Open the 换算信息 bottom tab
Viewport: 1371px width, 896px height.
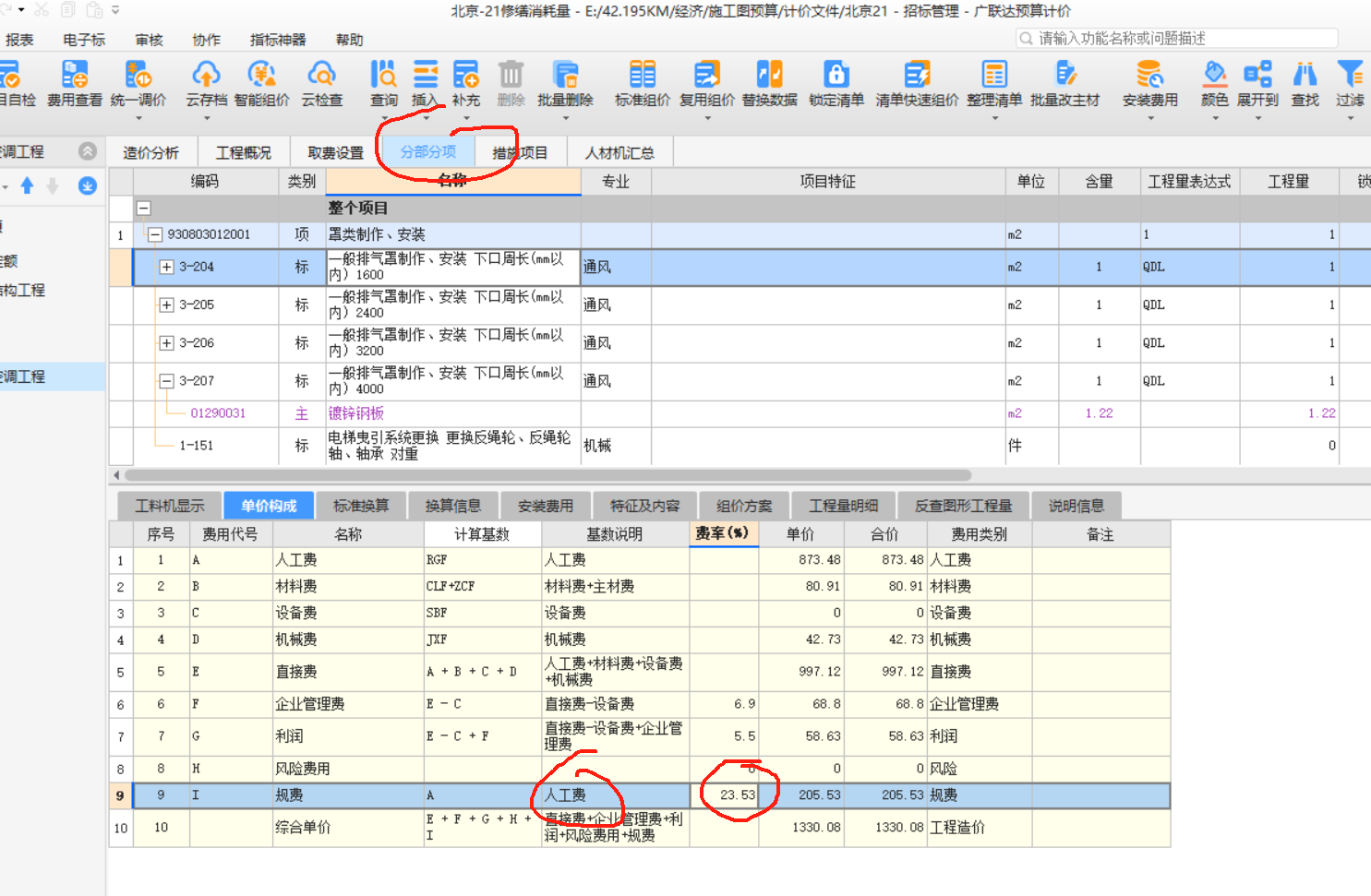point(453,506)
